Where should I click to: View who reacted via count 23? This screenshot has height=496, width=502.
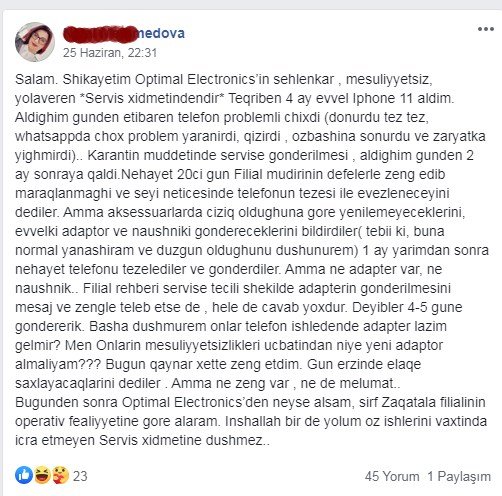(80, 476)
